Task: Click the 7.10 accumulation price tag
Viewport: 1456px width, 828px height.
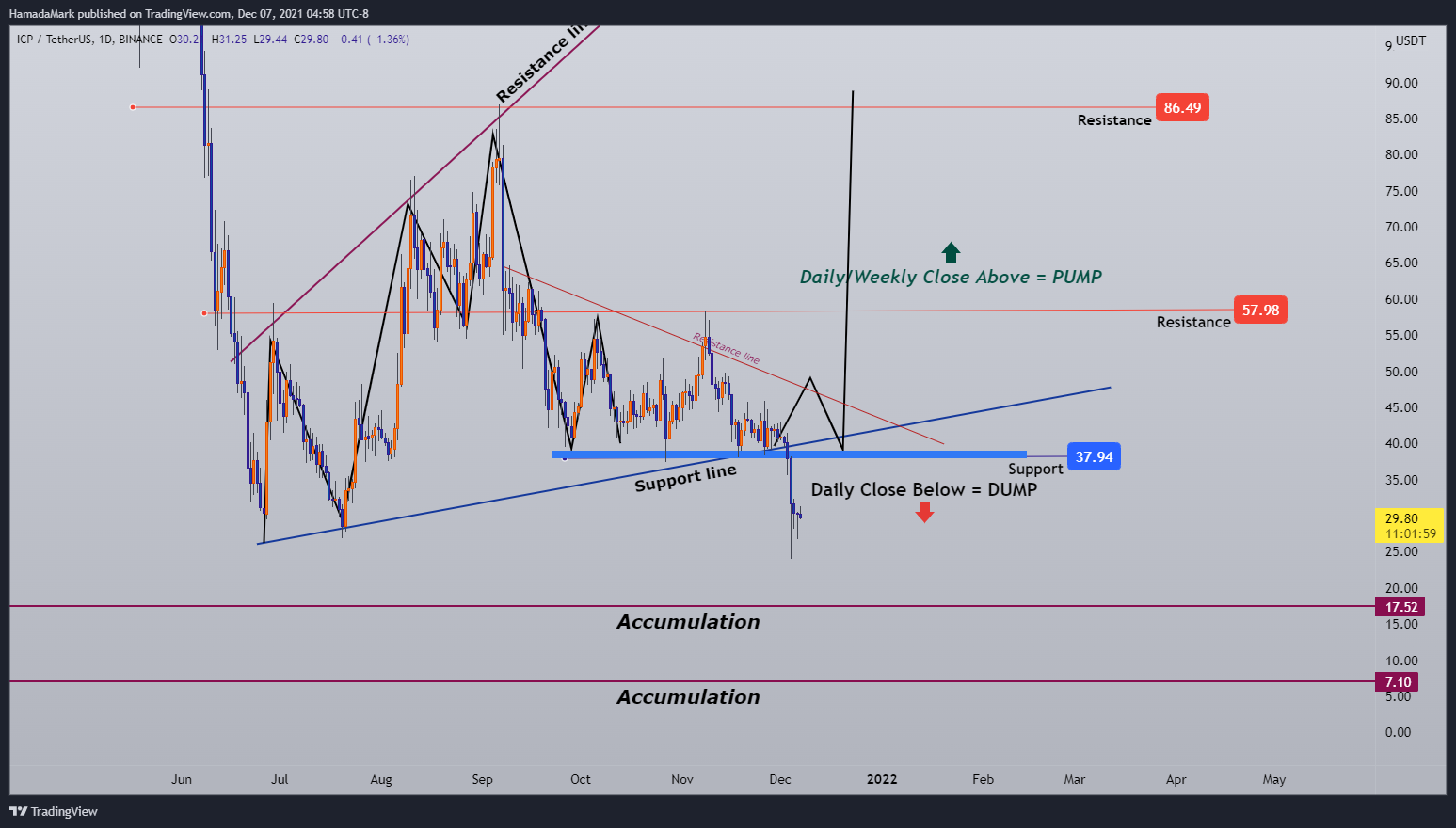Action: click(x=1397, y=682)
